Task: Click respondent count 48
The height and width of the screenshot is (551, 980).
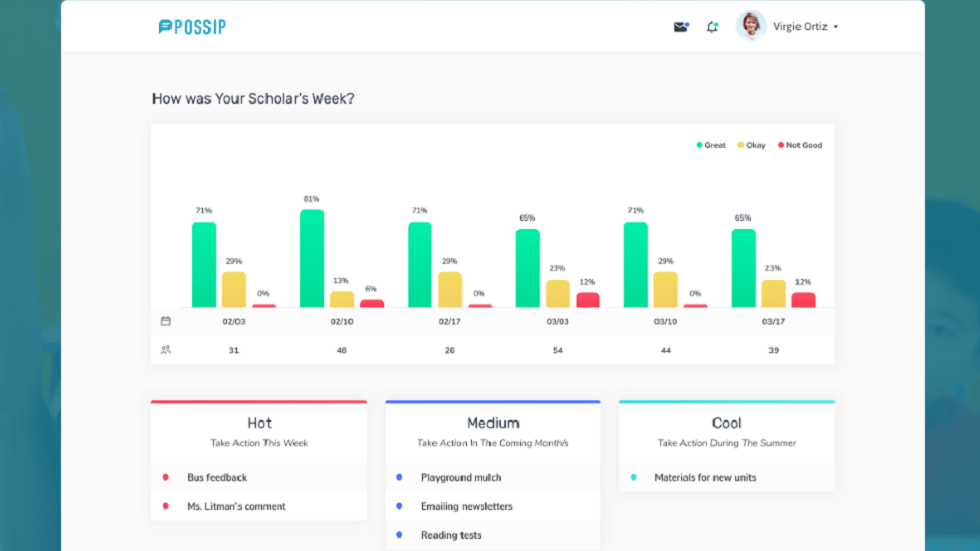Action: (x=342, y=350)
